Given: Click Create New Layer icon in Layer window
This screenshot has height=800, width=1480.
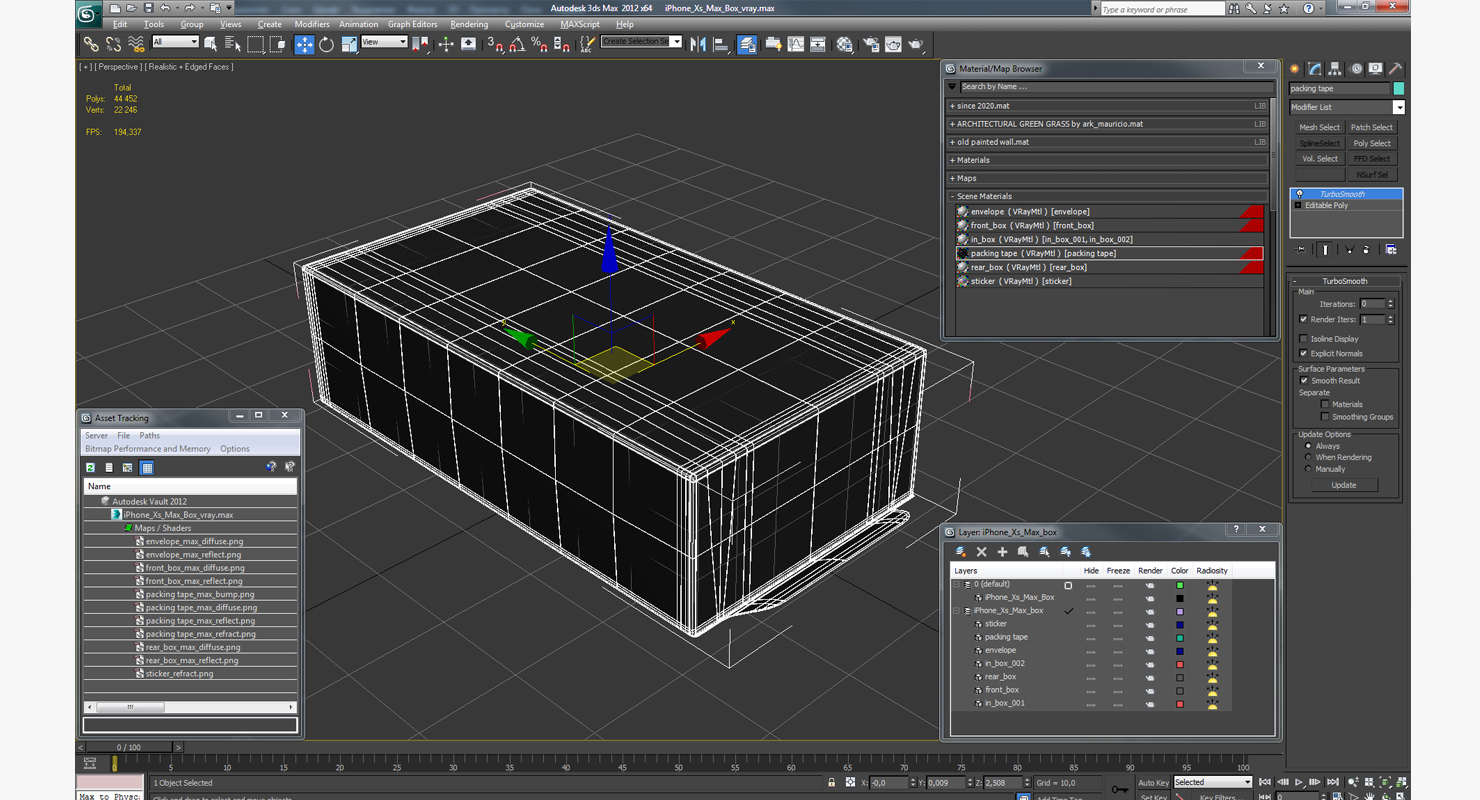Looking at the screenshot, I should tap(961, 552).
